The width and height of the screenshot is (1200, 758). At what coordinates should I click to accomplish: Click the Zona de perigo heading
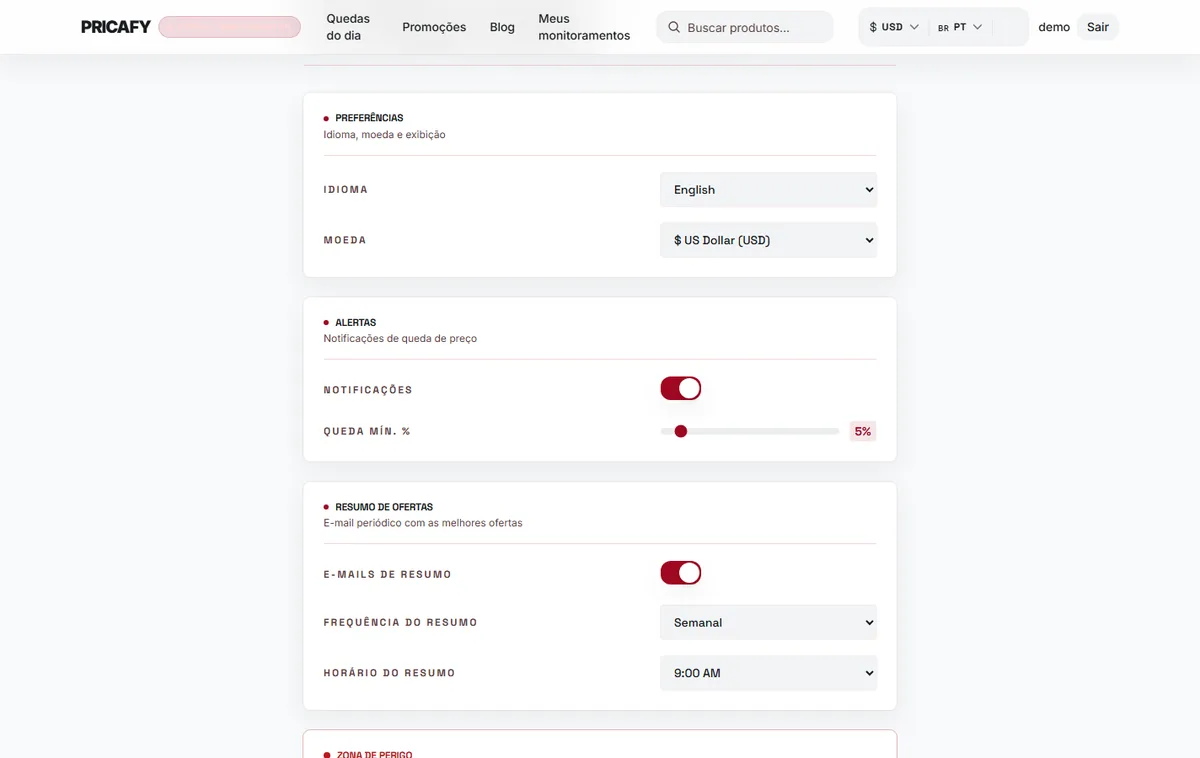click(x=373, y=754)
